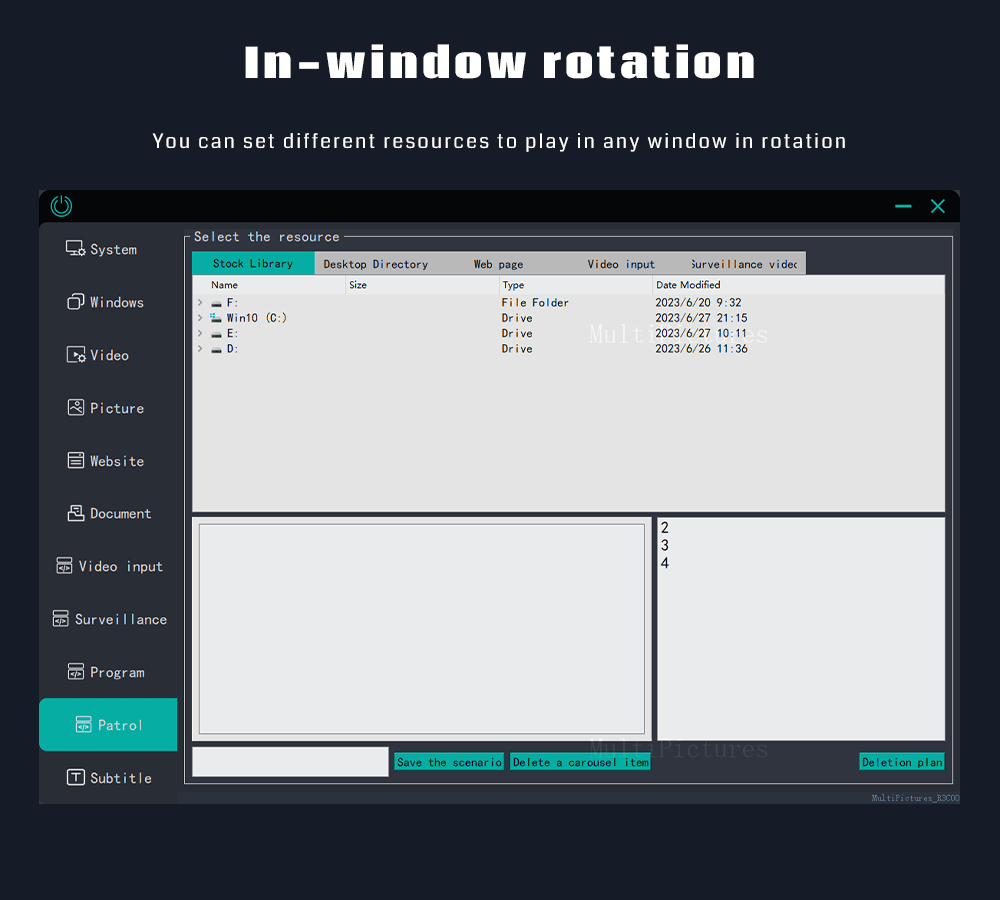
Task: Click the Delete a carousel item button
Action: (580, 761)
